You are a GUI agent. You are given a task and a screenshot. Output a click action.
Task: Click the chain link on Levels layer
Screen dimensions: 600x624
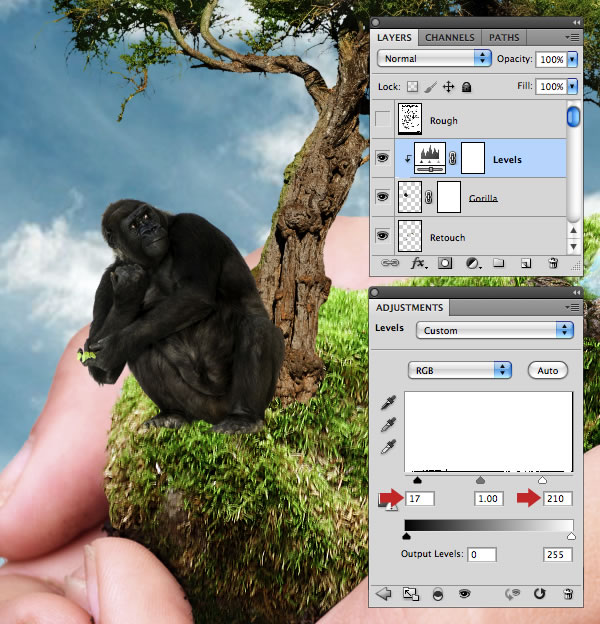tap(452, 158)
